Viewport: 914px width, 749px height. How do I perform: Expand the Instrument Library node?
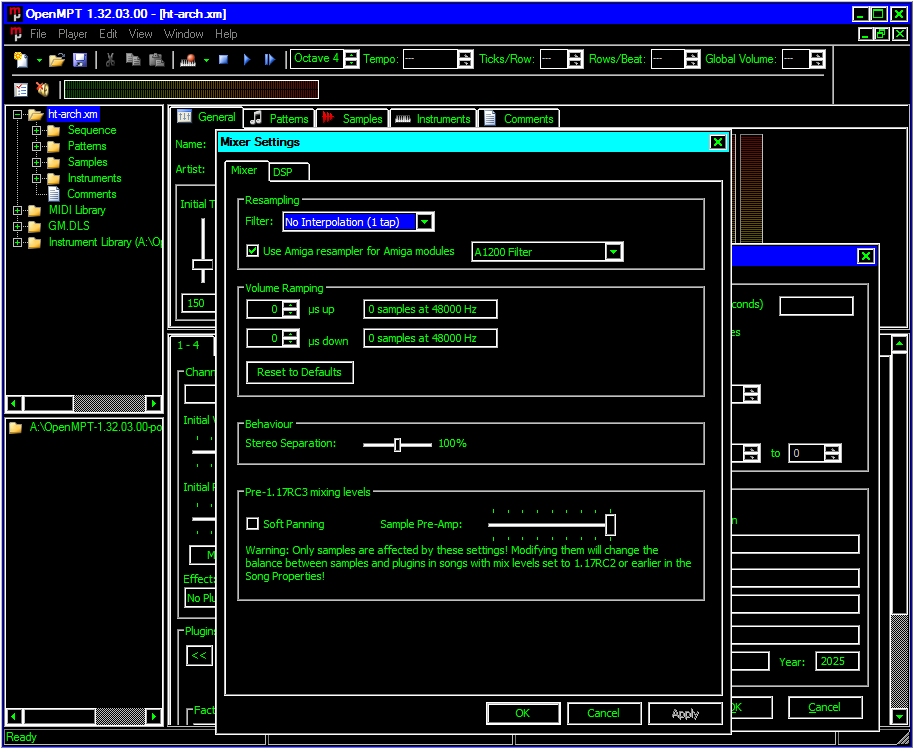(x=17, y=242)
